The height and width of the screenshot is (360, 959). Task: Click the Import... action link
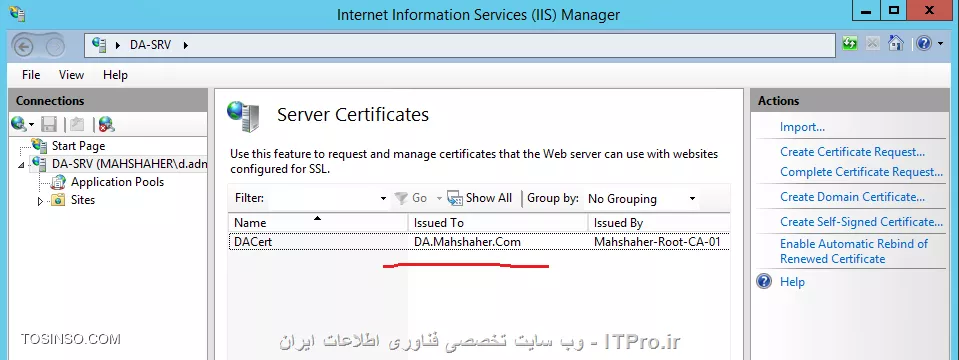pyautogui.click(x=802, y=127)
